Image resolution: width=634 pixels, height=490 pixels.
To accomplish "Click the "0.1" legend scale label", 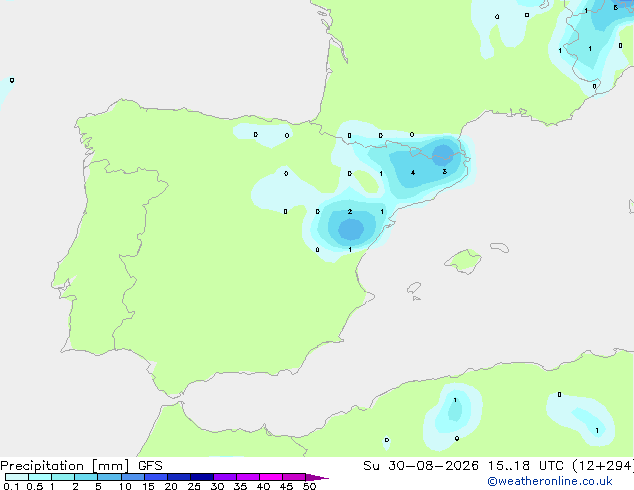I will click(x=11, y=486).
